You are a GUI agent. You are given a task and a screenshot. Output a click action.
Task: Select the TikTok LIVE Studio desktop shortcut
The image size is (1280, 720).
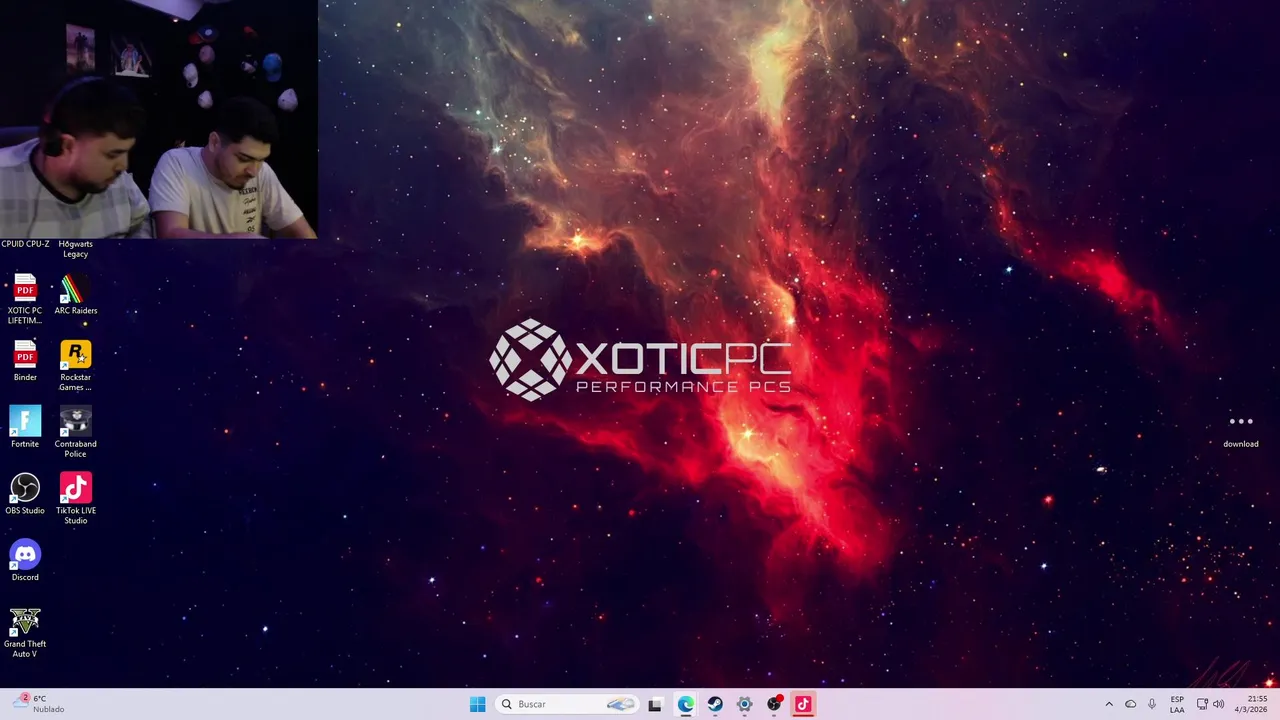point(75,499)
